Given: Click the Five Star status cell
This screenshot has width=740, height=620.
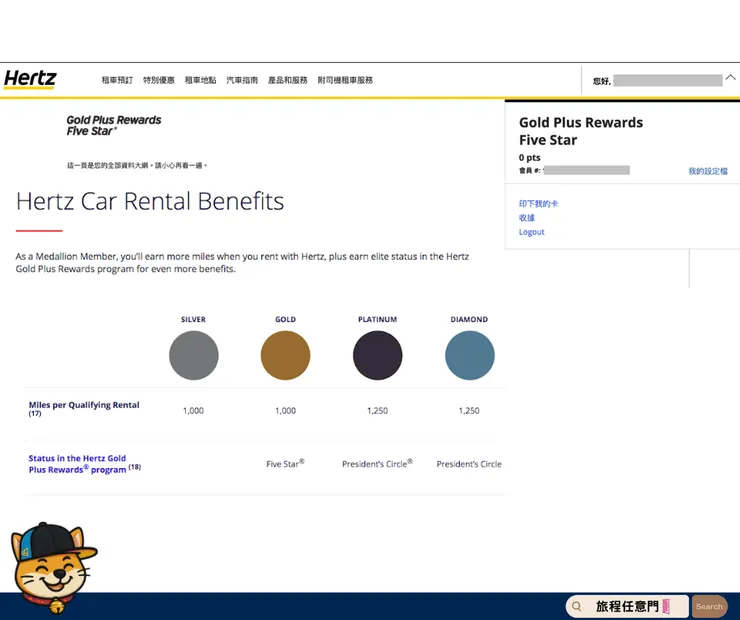Looking at the screenshot, I should click(285, 464).
